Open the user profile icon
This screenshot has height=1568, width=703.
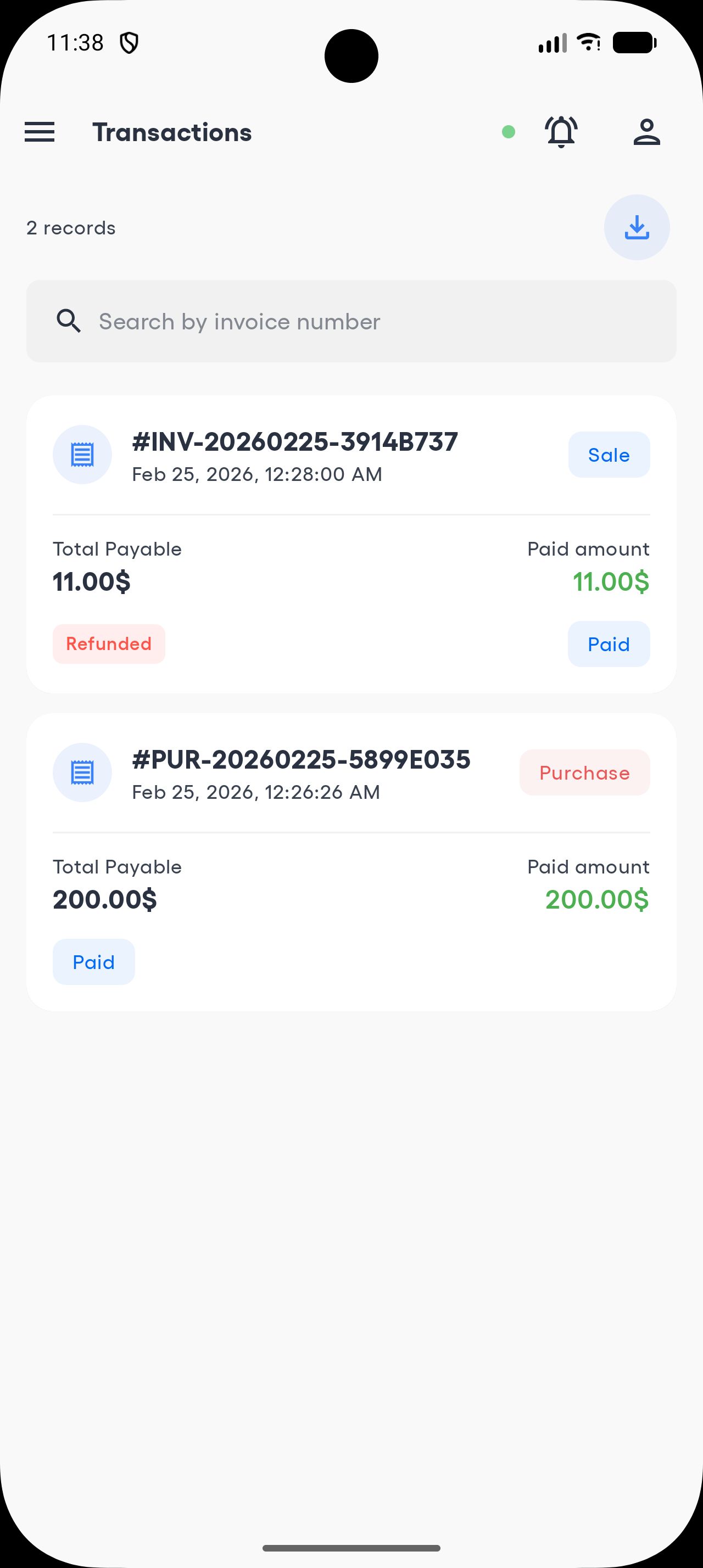646,132
